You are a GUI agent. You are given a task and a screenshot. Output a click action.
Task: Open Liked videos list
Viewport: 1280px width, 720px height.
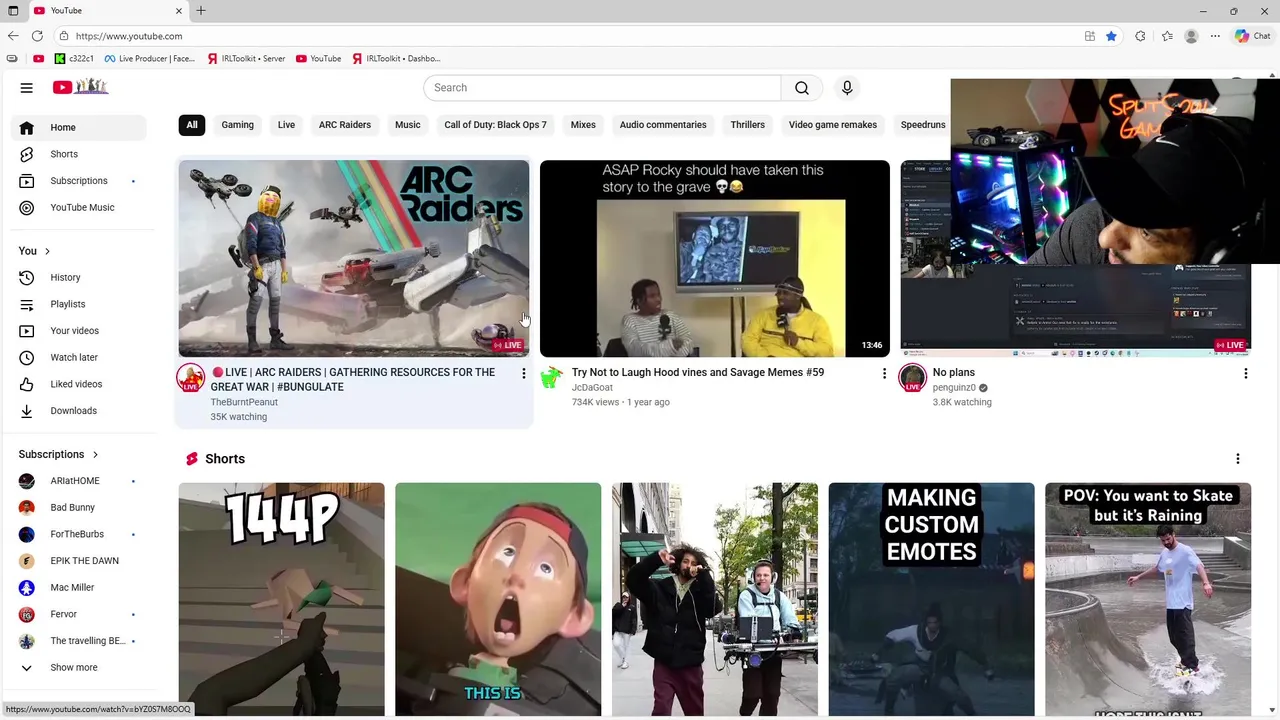pyautogui.click(x=79, y=384)
